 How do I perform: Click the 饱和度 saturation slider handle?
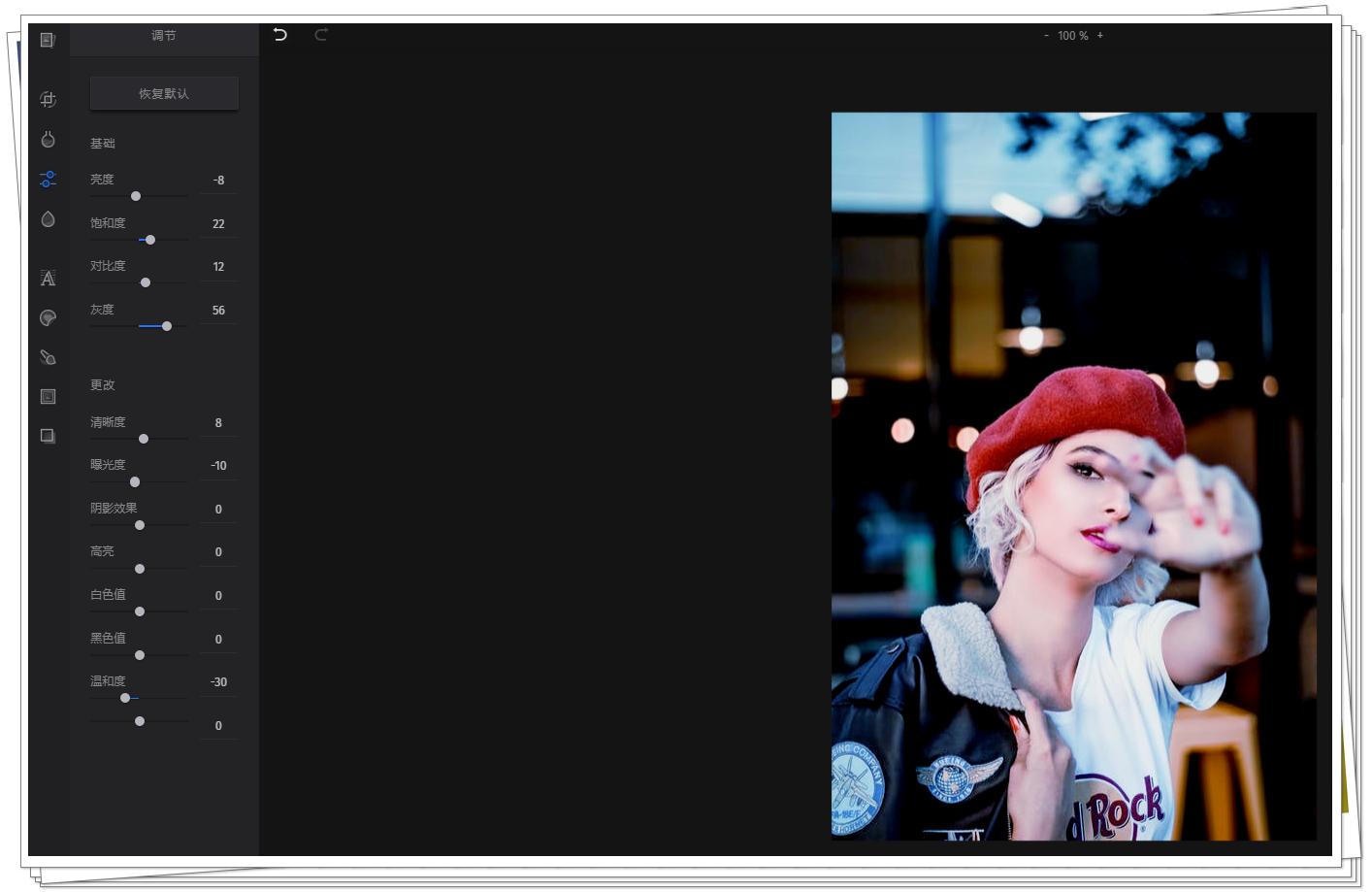point(150,240)
